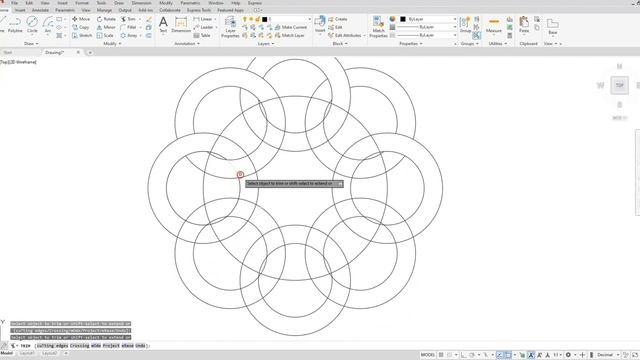Click the Rotate tool
This screenshot has height=360, width=640.
coord(106,19)
